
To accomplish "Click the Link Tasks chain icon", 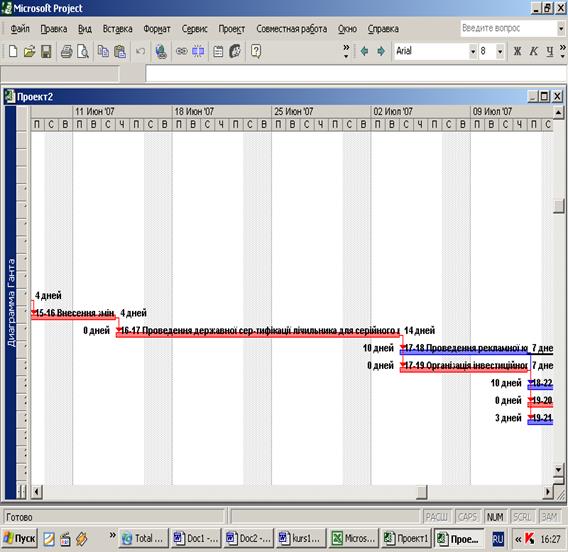I will 181,51.
